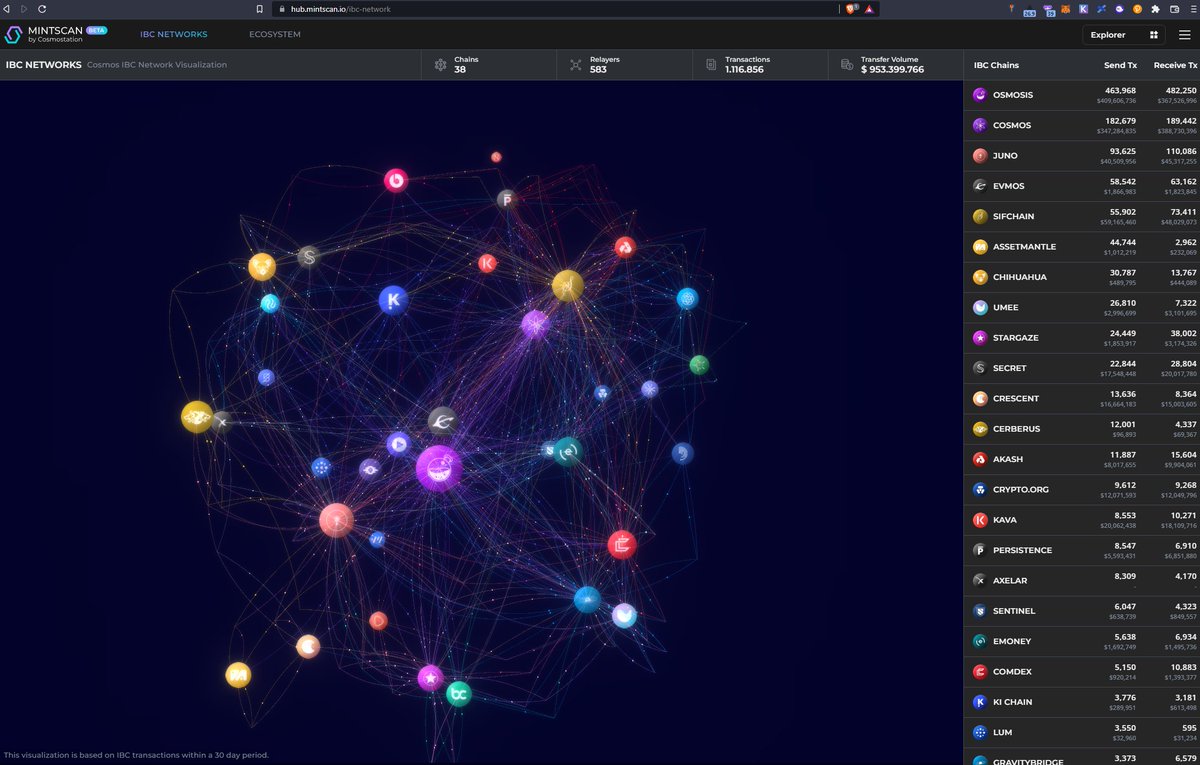Click the SECRET chain icon in the list
This screenshot has width=1200, height=765.
[980, 368]
